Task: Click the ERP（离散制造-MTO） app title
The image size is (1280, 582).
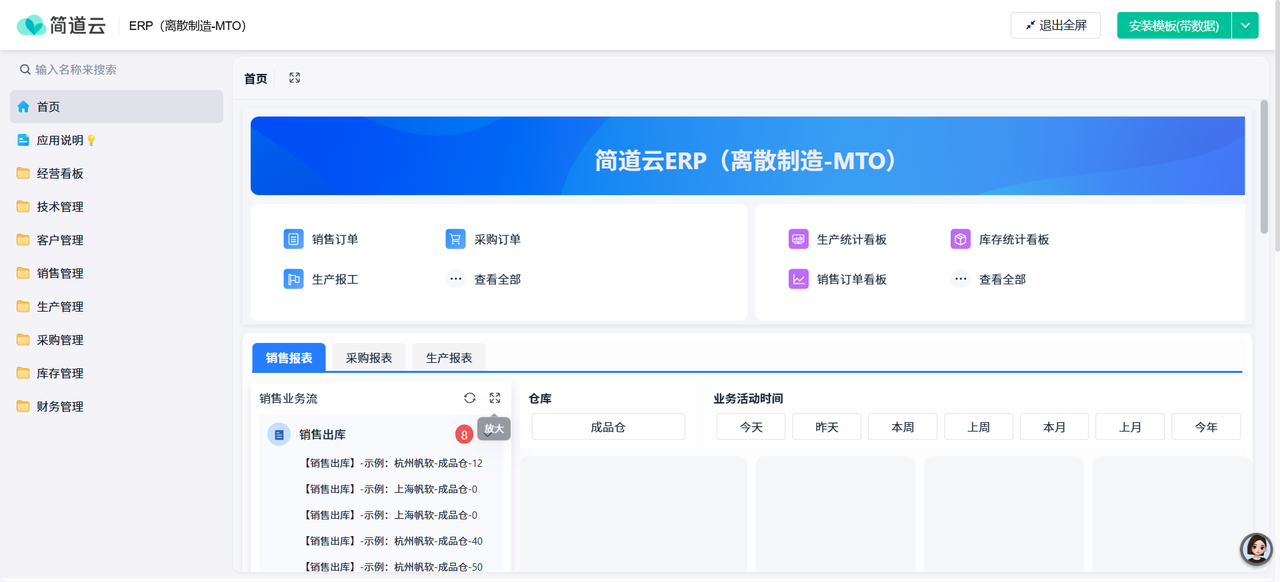Action: [x=188, y=25]
